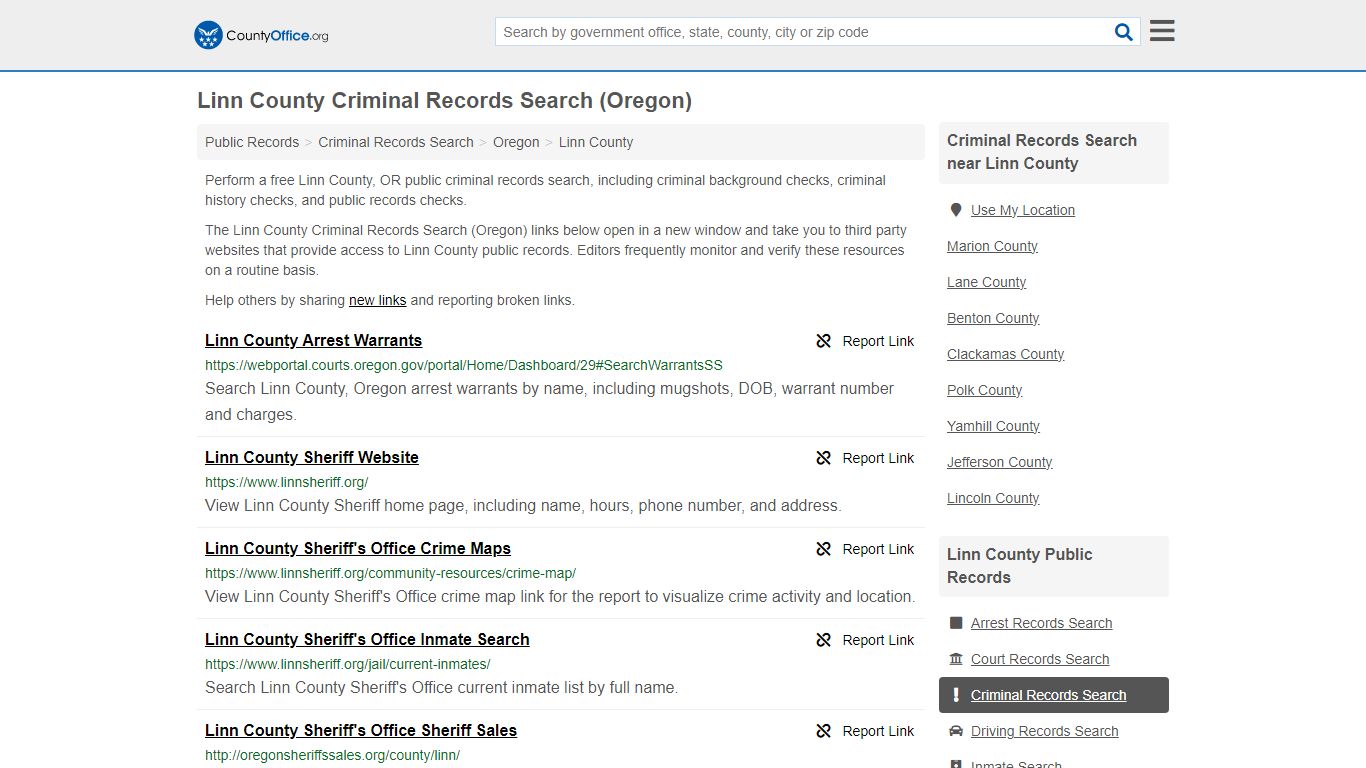Open the hamburger menu

[1162, 31]
